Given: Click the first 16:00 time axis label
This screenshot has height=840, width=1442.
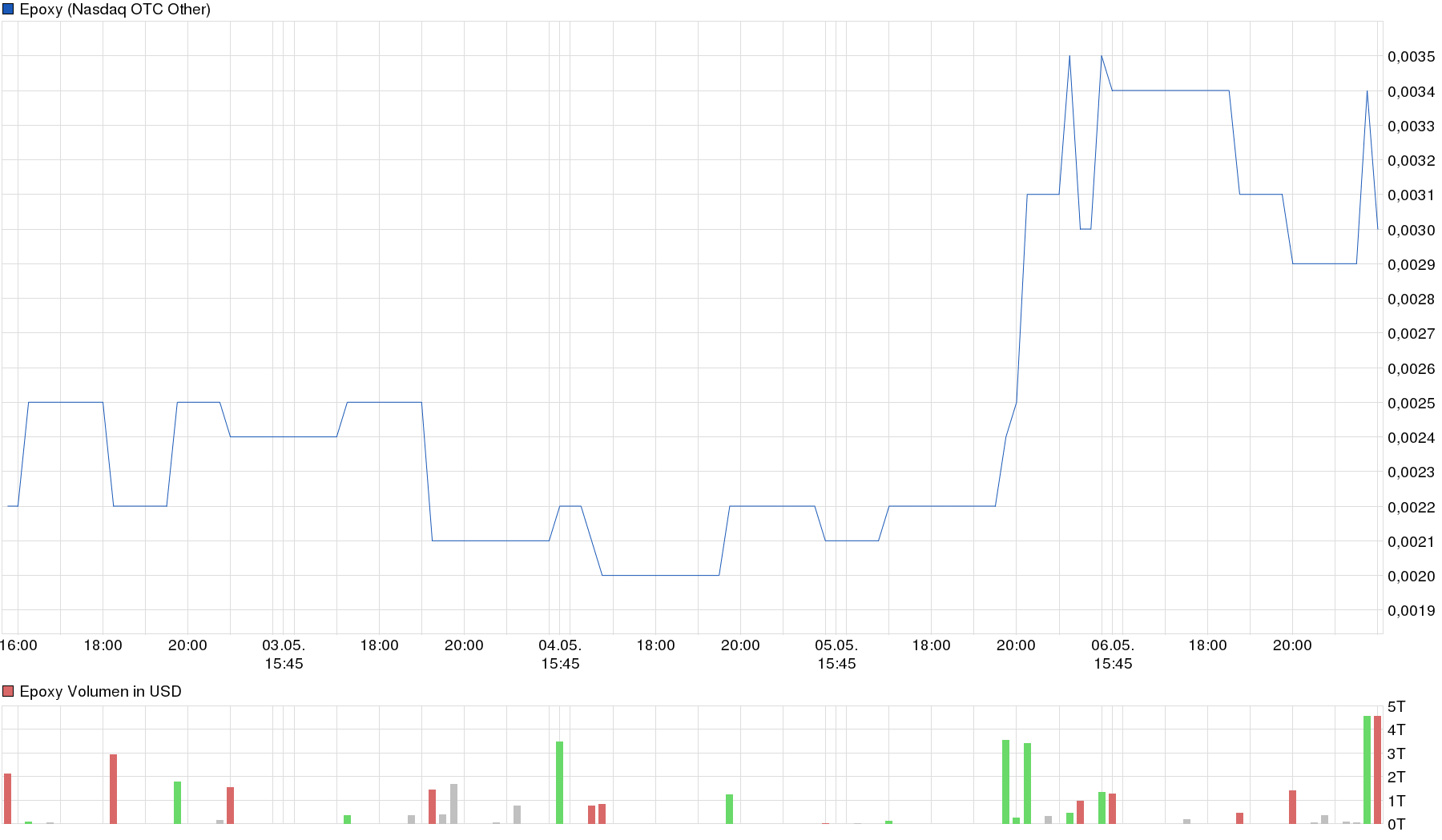Looking at the screenshot, I should [18, 645].
